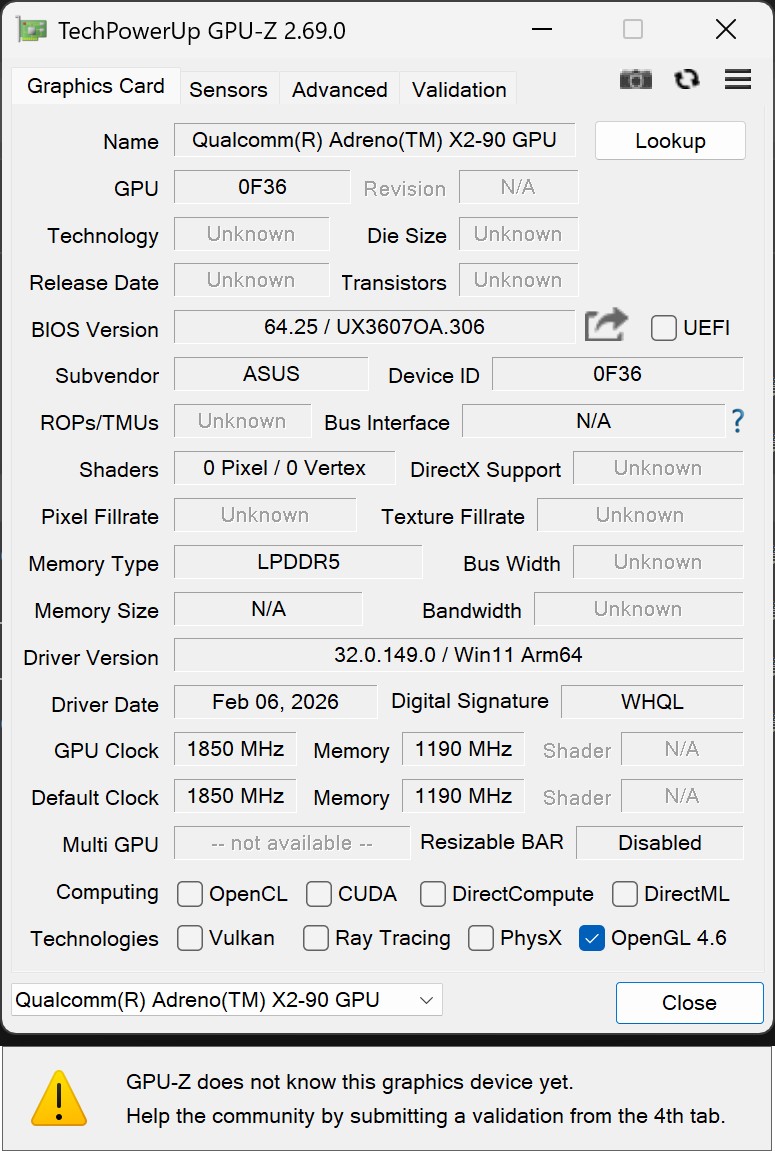This screenshot has height=1151, width=775.
Task: Click the Multi GPU not available field
Action: pos(291,843)
